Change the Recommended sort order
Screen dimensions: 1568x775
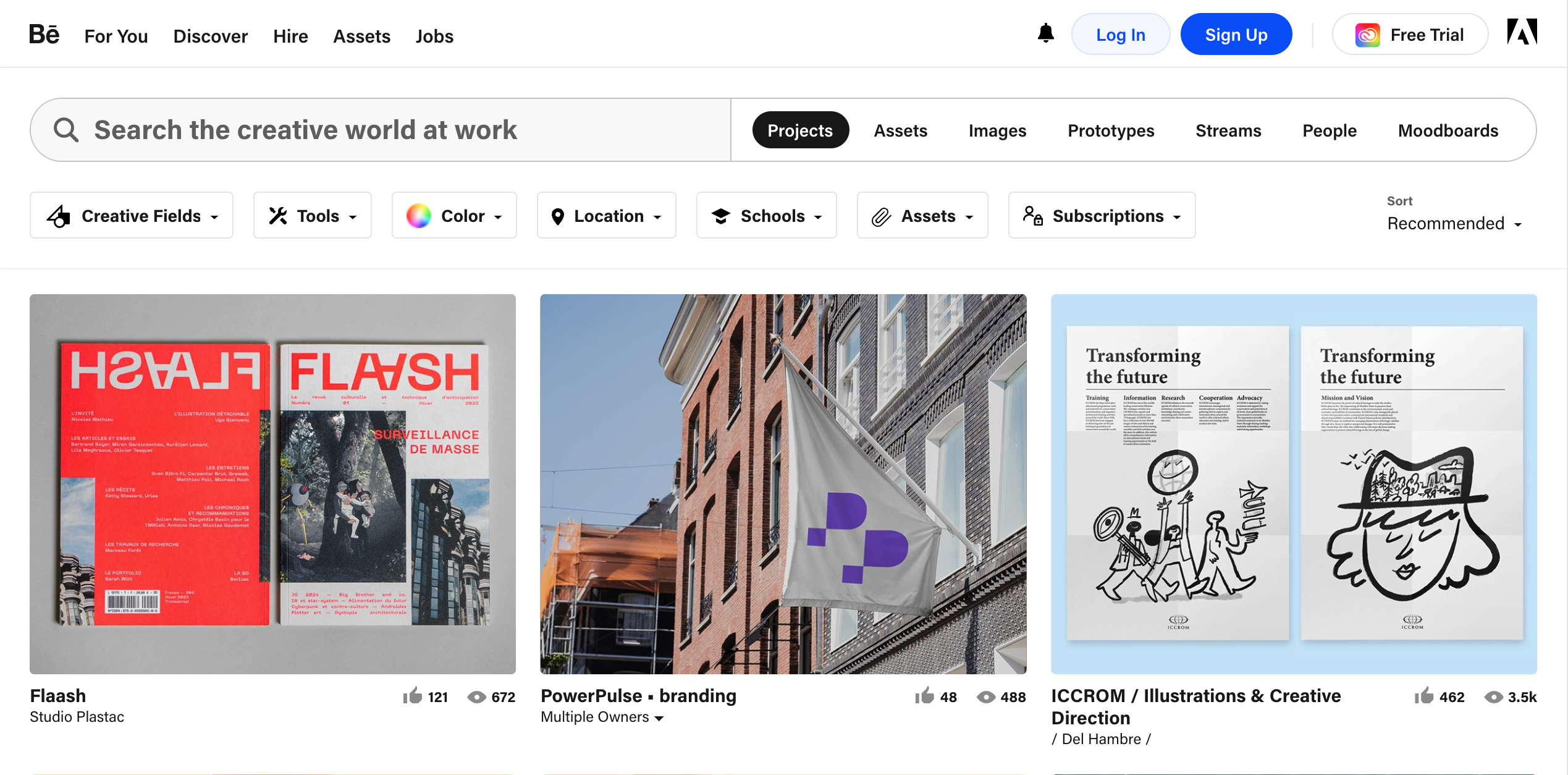coord(1454,224)
